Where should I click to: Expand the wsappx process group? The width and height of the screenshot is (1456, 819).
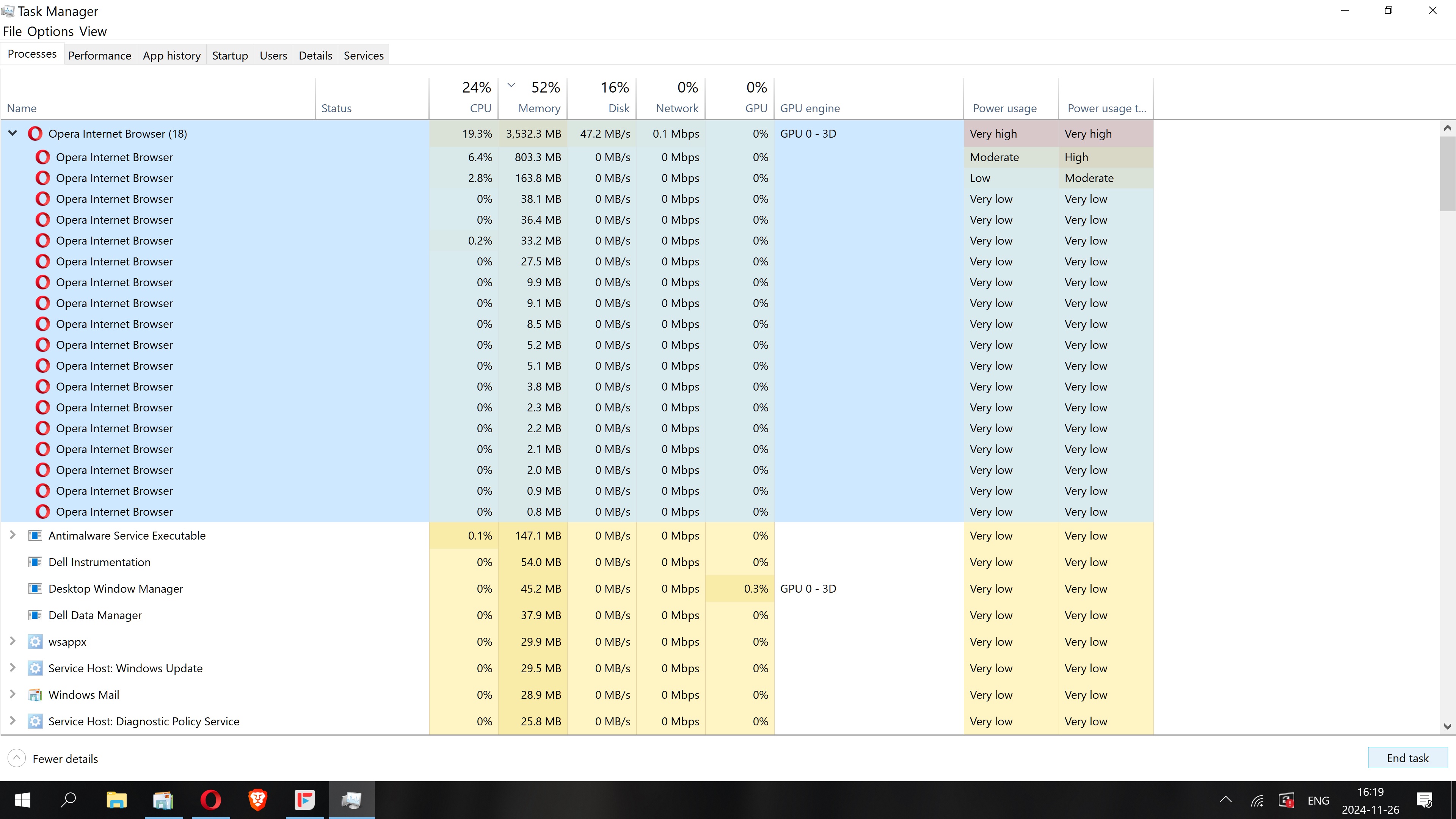13,642
